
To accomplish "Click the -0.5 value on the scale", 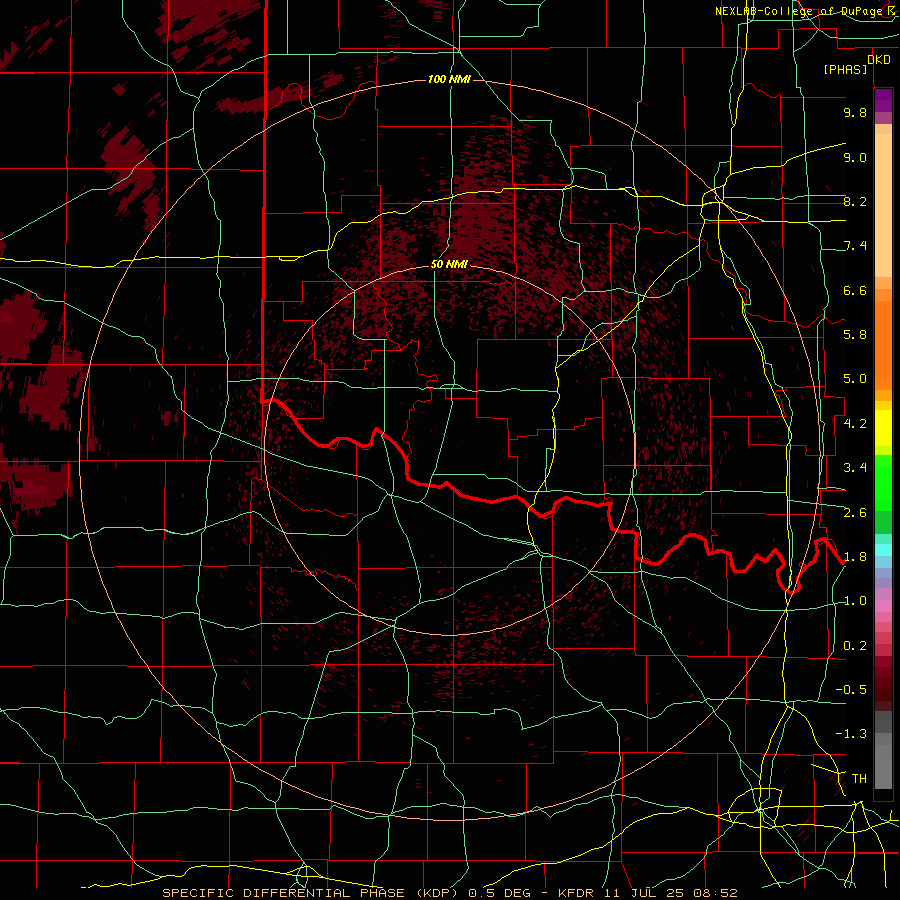I will tap(851, 690).
